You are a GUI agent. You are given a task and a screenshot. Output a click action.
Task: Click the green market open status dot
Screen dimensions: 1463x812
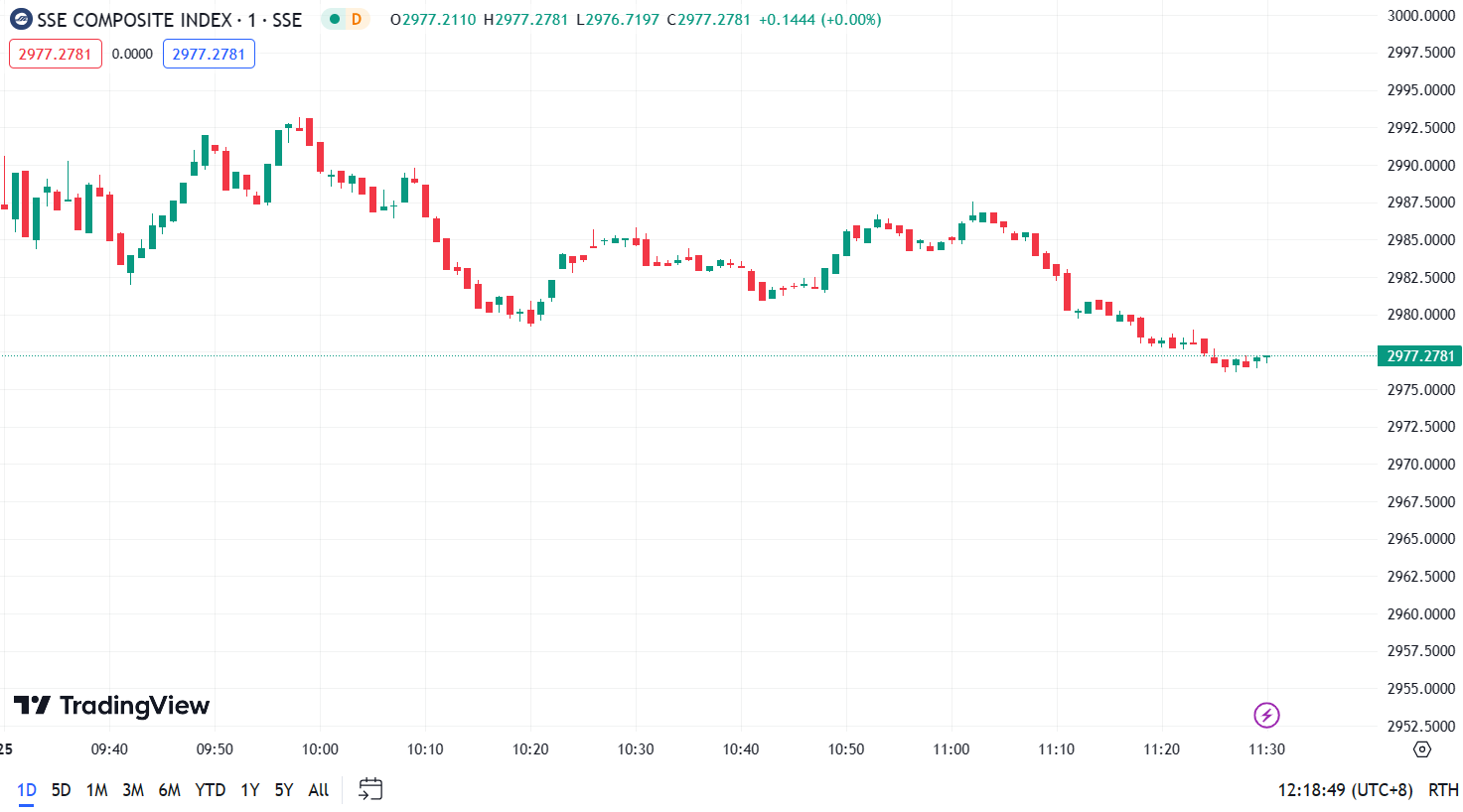pyautogui.click(x=335, y=20)
